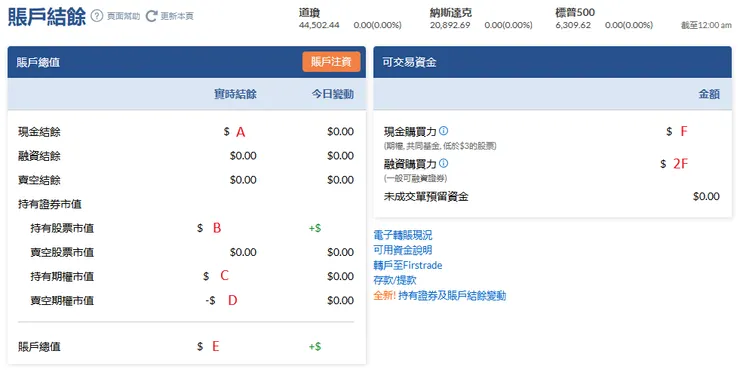This screenshot has width=740, height=373.
Task: Click the 賣空股票市值 今日變動 $0.00 value
Action: 340,252
